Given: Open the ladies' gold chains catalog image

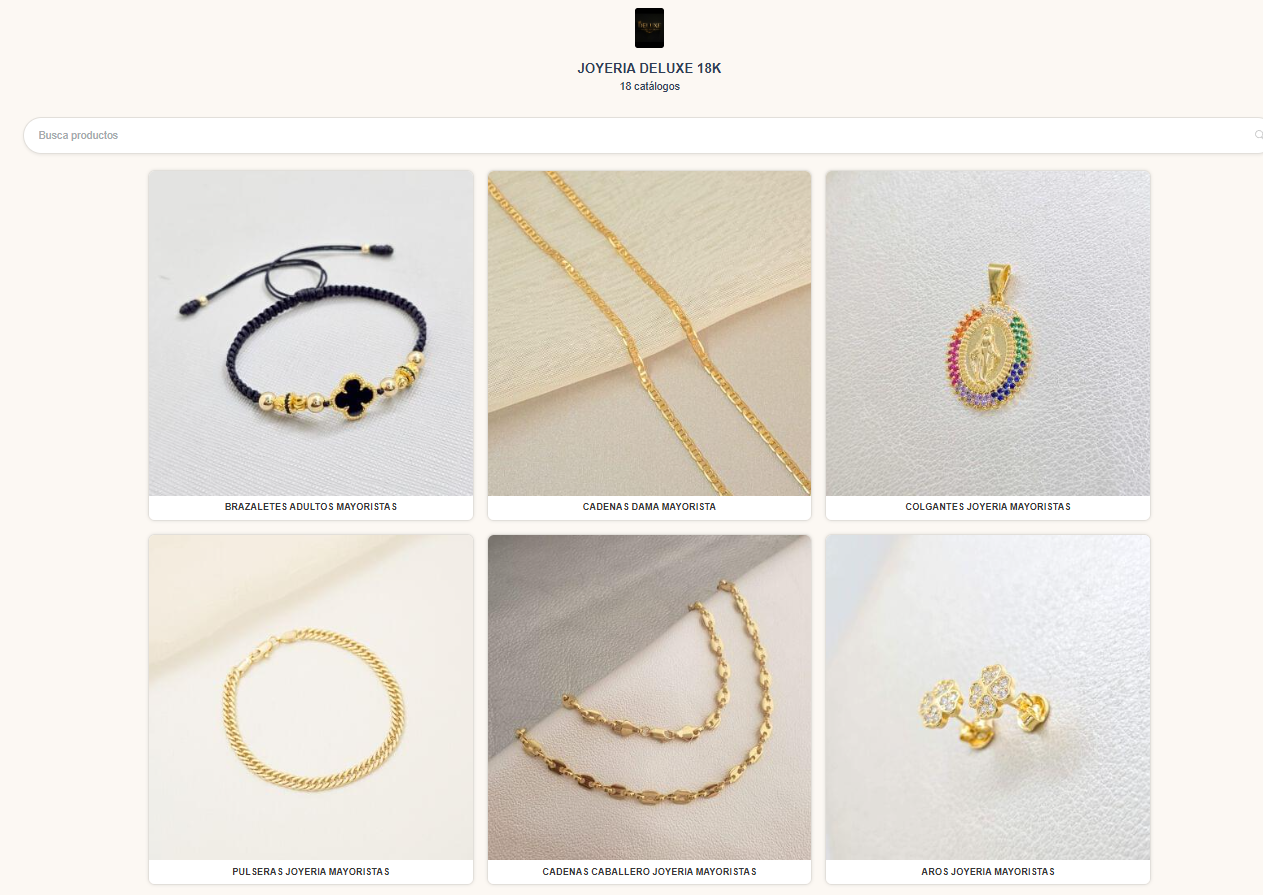Looking at the screenshot, I should click(x=649, y=333).
